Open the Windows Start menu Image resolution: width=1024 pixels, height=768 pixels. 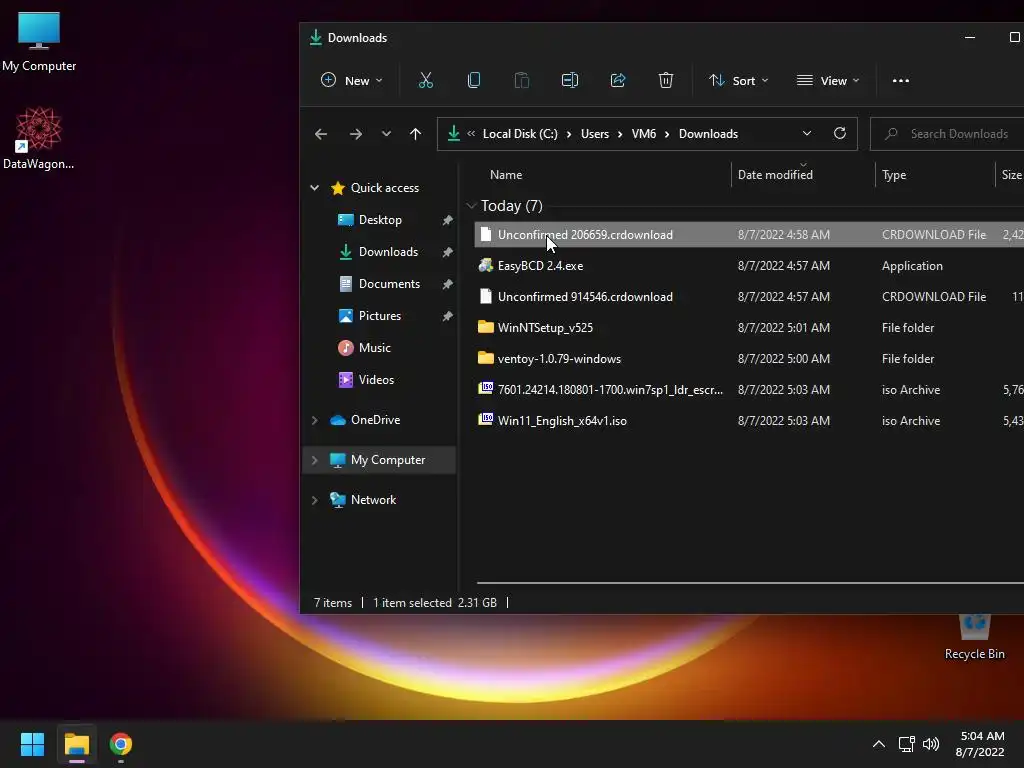tap(32, 744)
